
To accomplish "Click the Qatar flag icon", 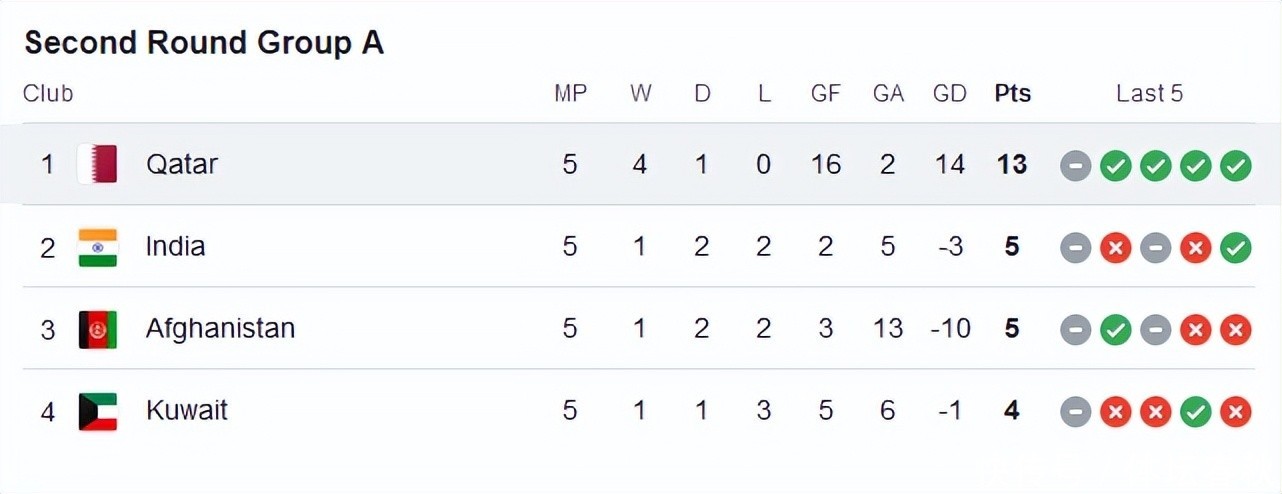I will [98, 164].
